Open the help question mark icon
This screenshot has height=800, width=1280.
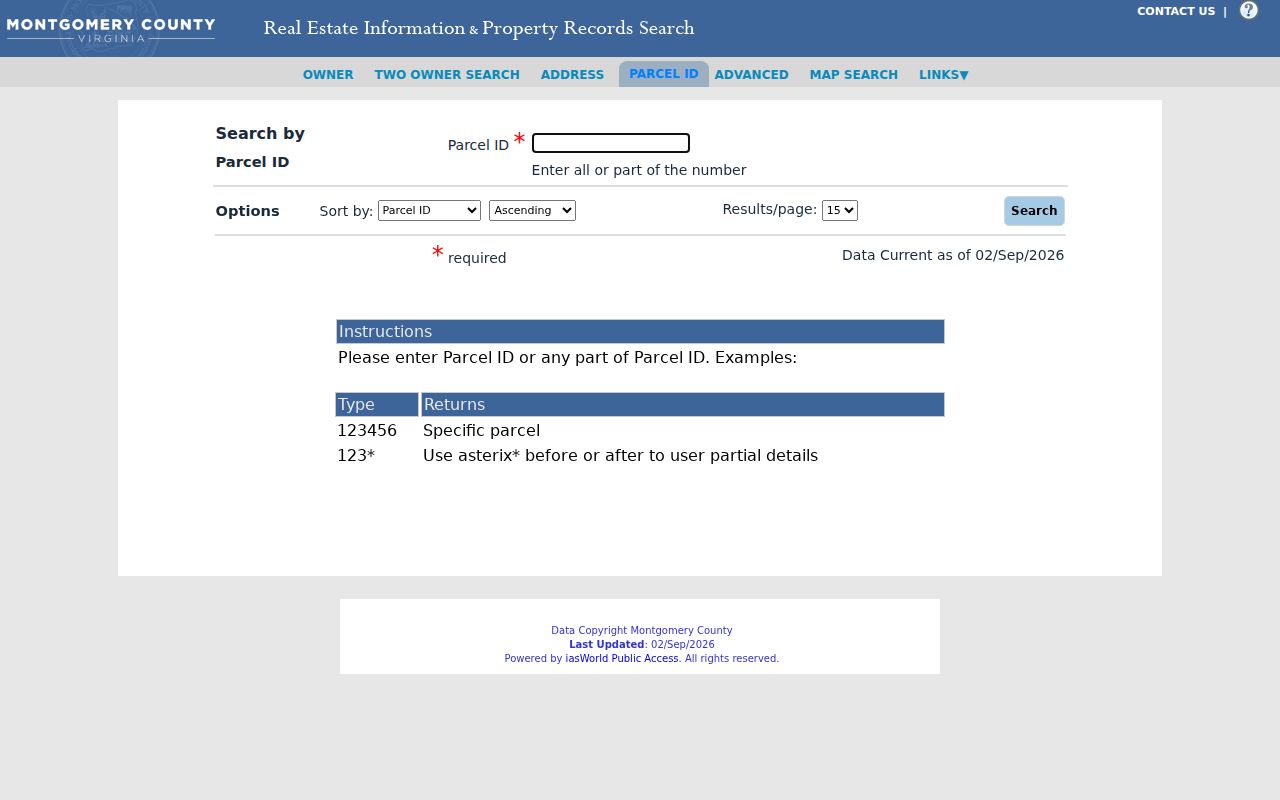tap(1248, 11)
